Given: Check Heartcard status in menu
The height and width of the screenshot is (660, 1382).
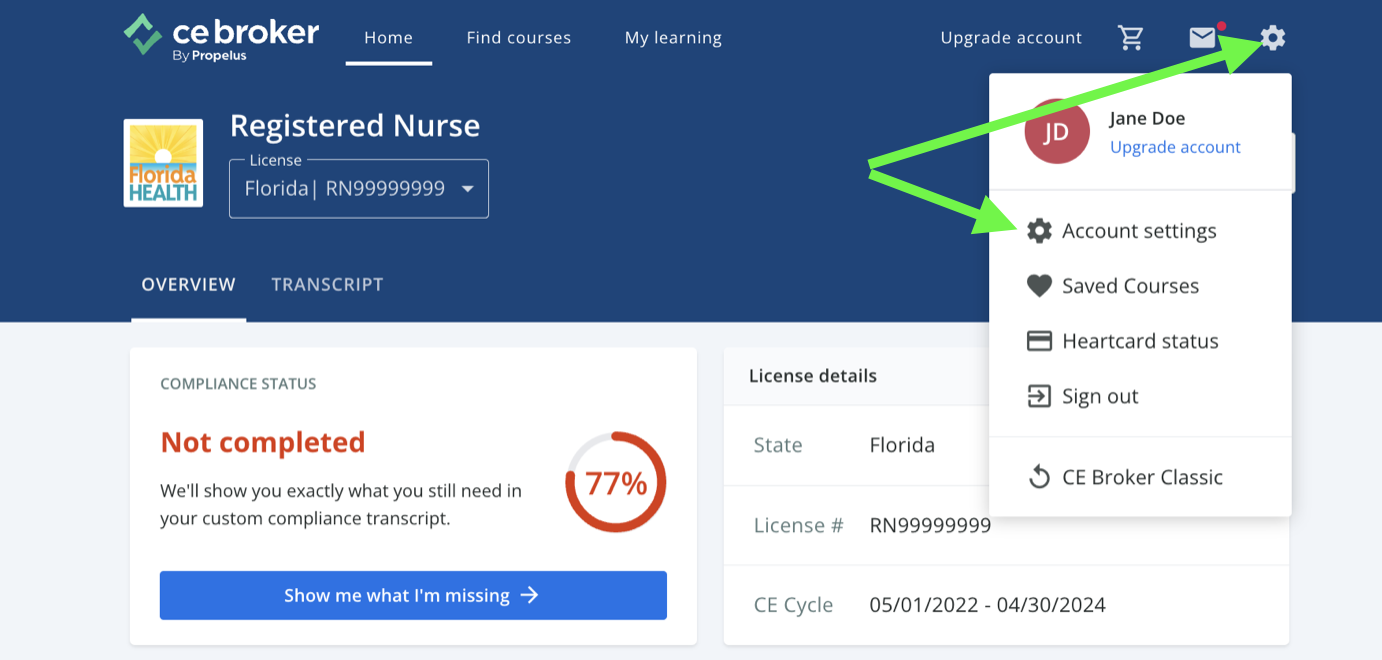Looking at the screenshot, I should coord(1139,341).
